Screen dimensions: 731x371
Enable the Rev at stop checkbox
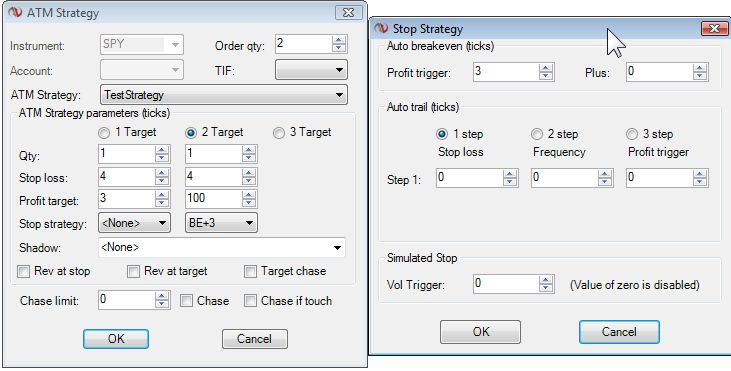tap(23, 272)
